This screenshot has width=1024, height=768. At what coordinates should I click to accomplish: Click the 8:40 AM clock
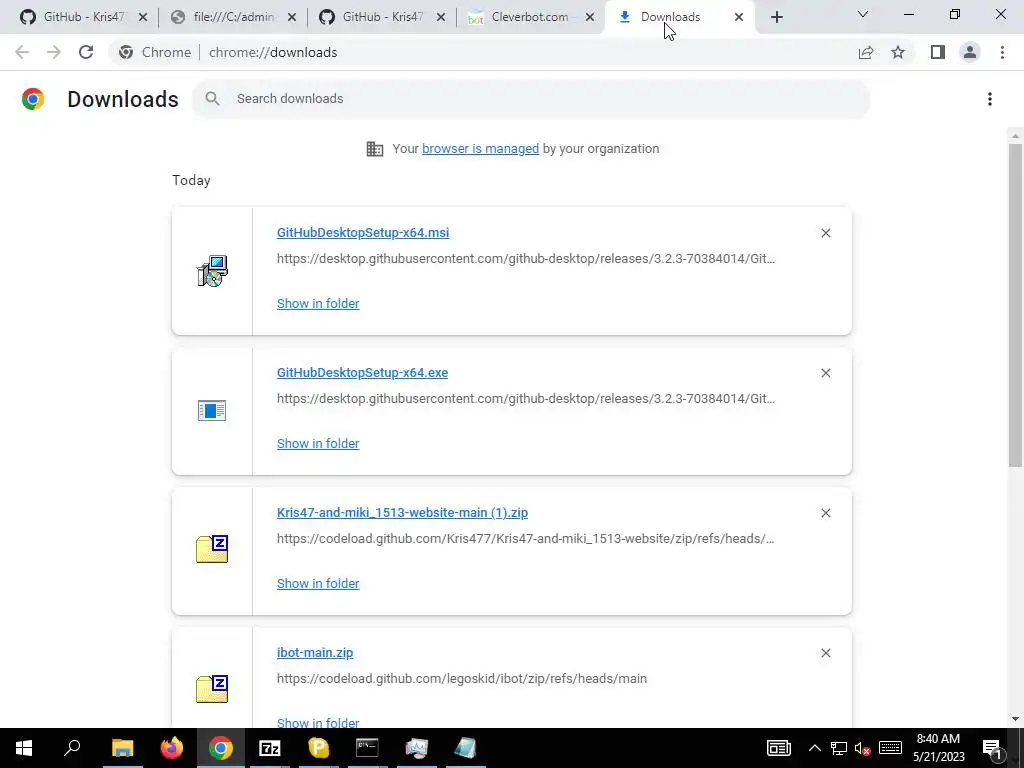938,739
